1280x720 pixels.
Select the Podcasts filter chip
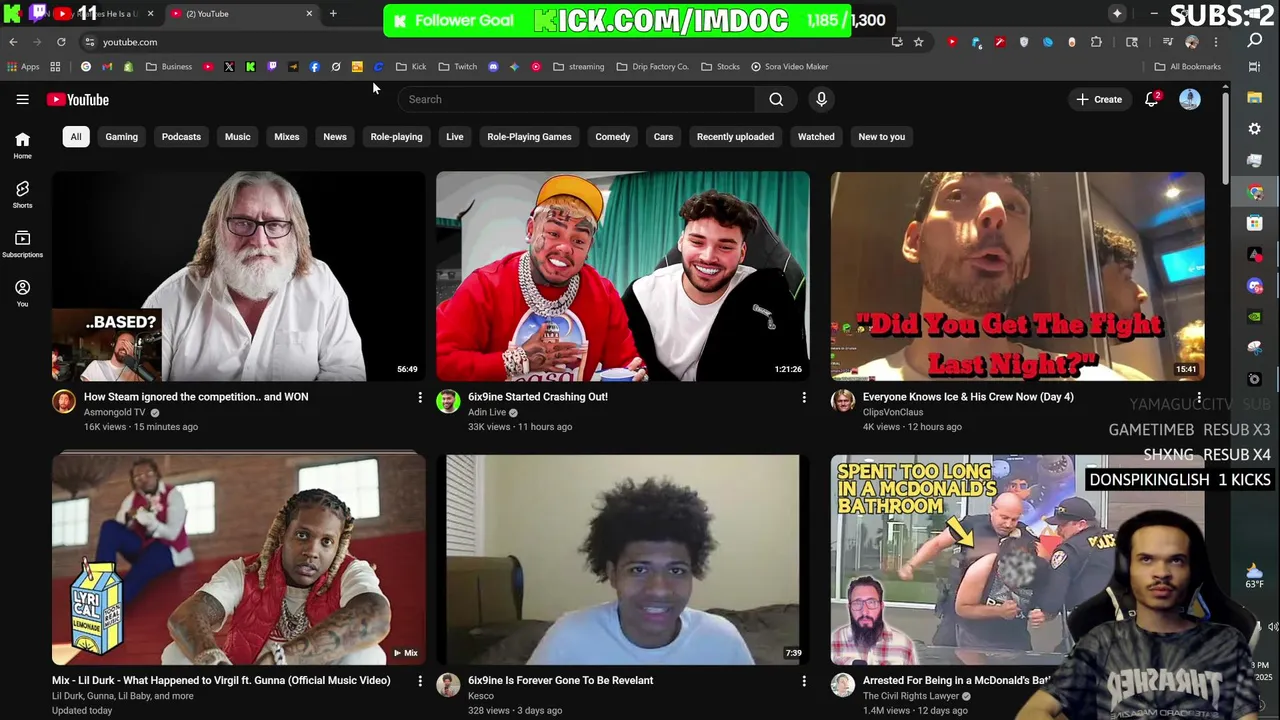coord(181,136)
